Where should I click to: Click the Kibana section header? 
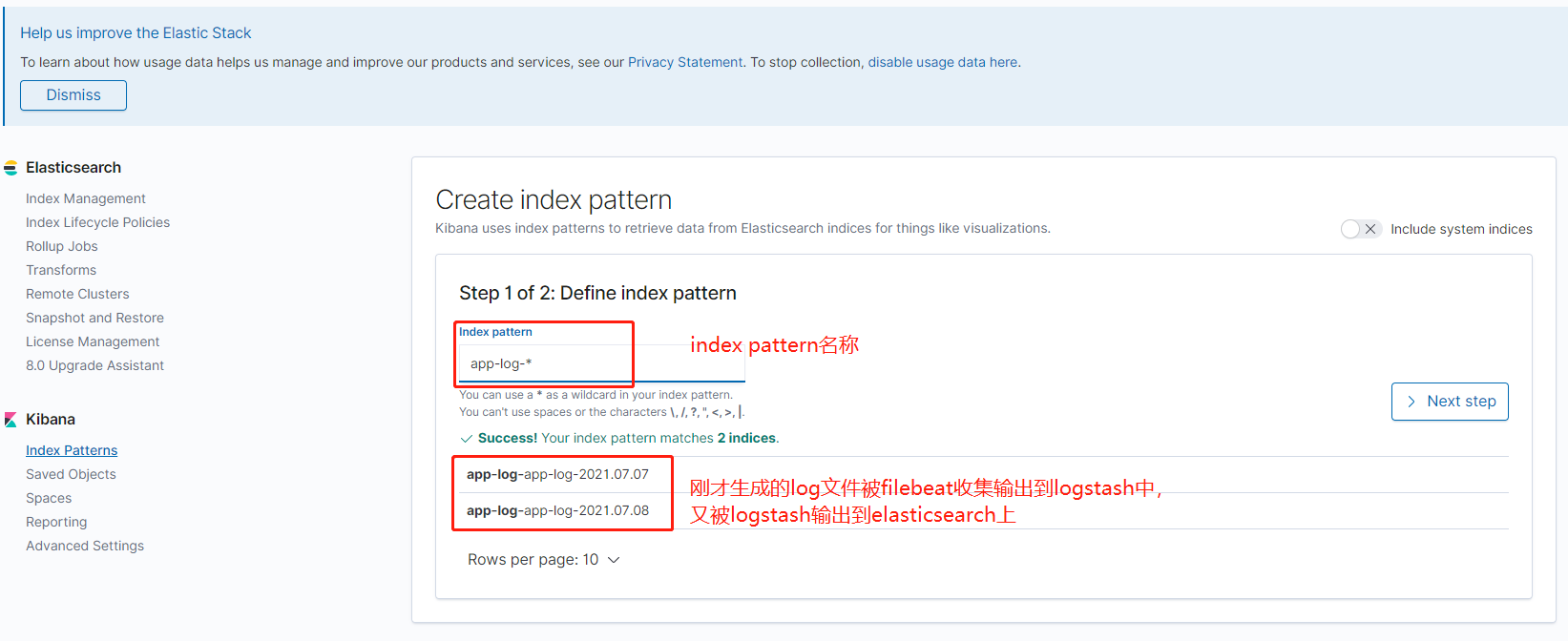[51, 420]
